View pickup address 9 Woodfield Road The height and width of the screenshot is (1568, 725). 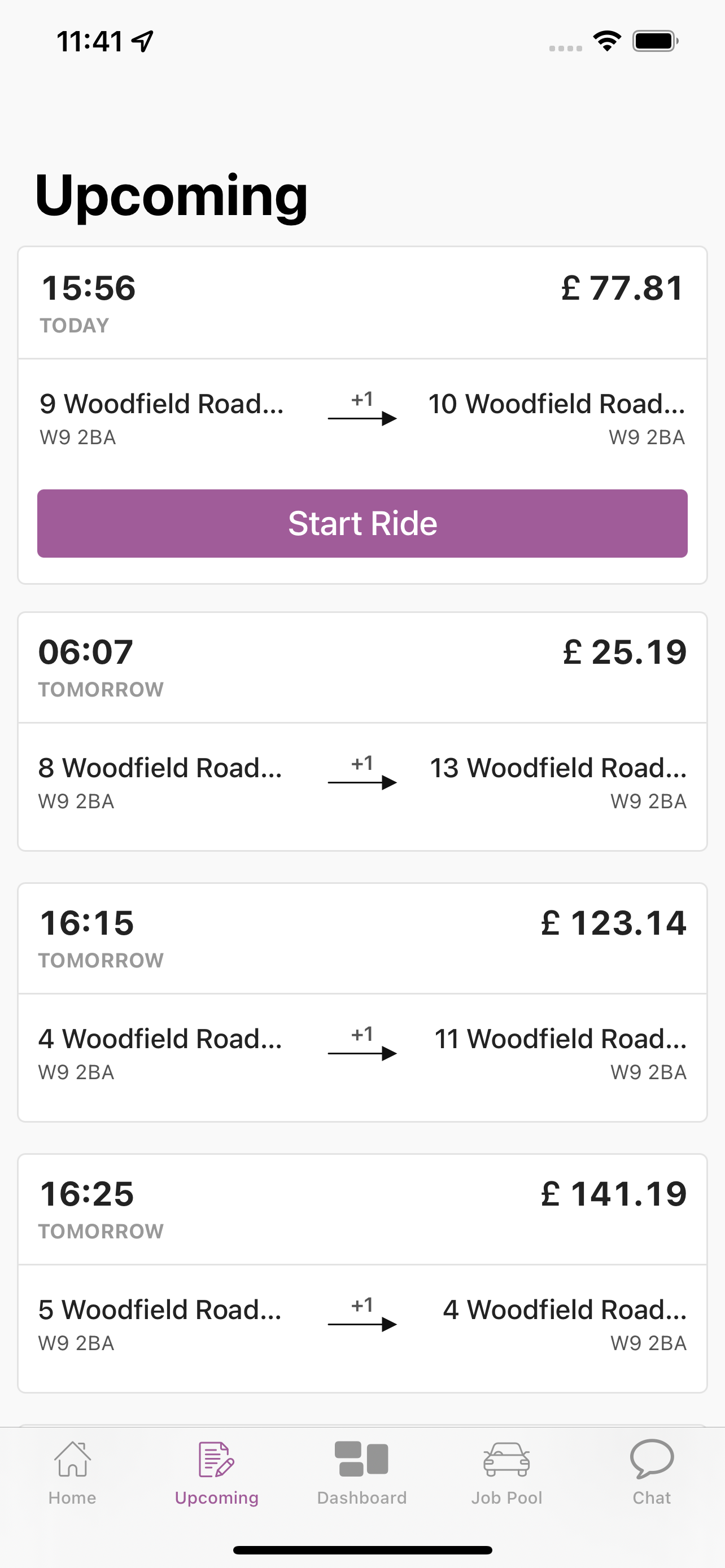click(161, 404)
